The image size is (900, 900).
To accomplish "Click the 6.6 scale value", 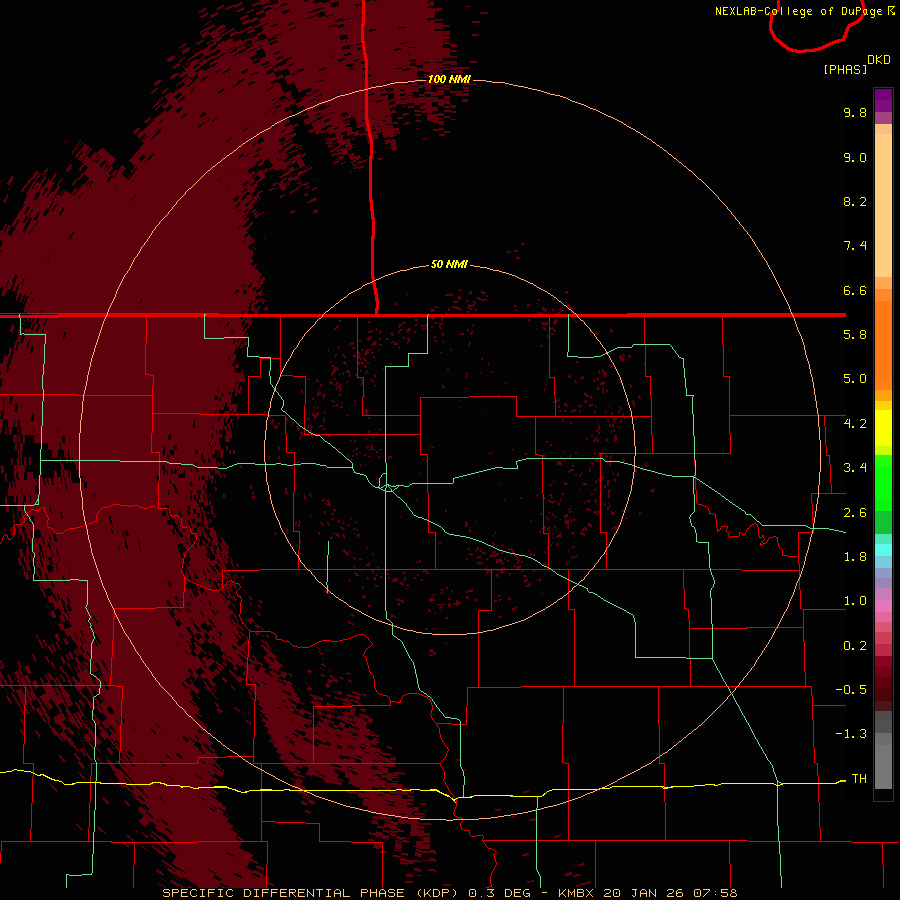I will 855,290.
